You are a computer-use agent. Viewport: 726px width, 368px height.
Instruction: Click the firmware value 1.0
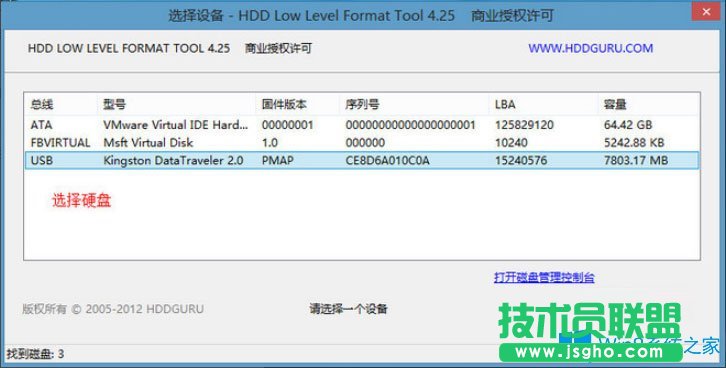269,143
